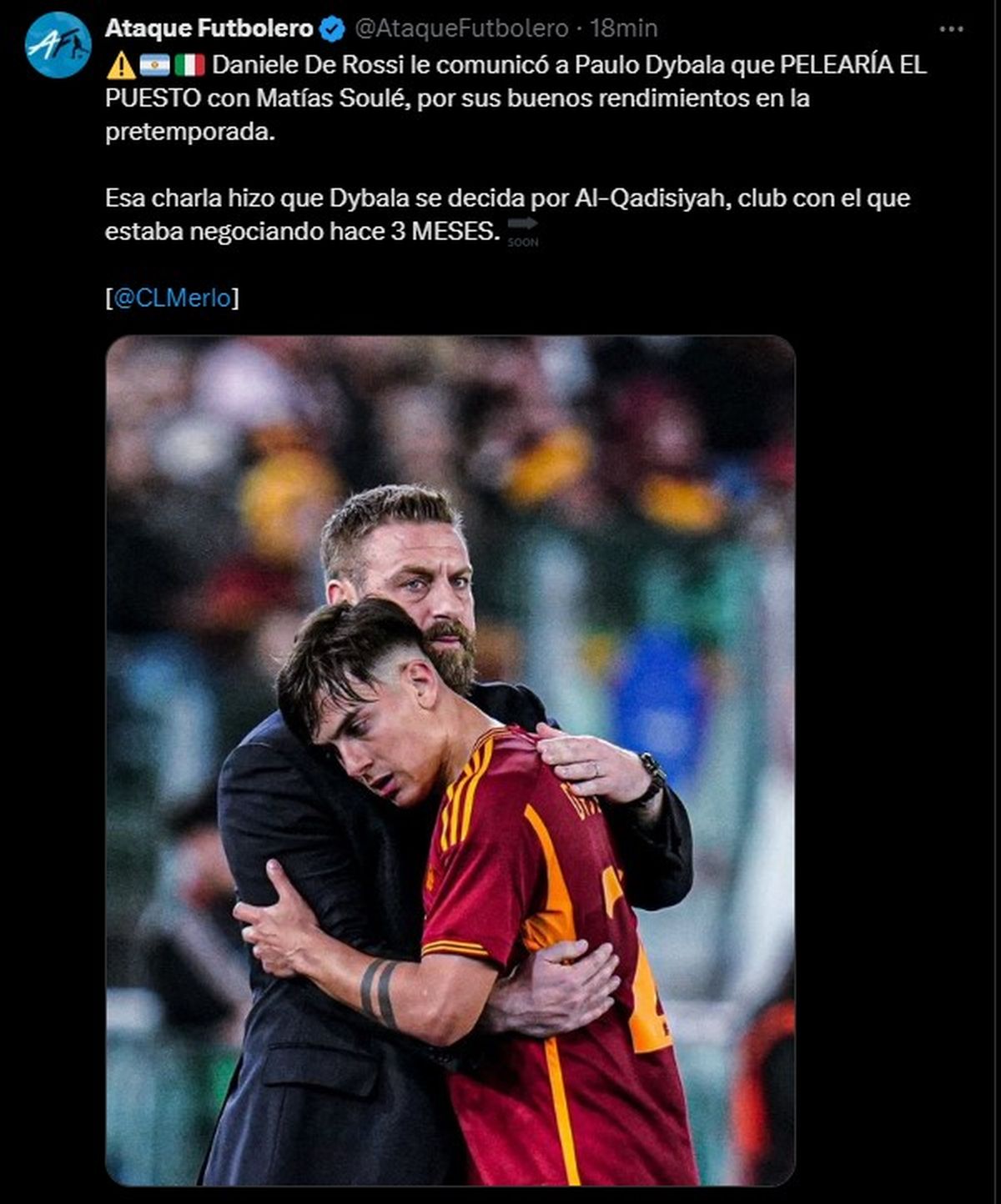This screenshot has height=1204, width=1001.
Task: Open the 18min timestamp link
Action: [x=624, y=28]
